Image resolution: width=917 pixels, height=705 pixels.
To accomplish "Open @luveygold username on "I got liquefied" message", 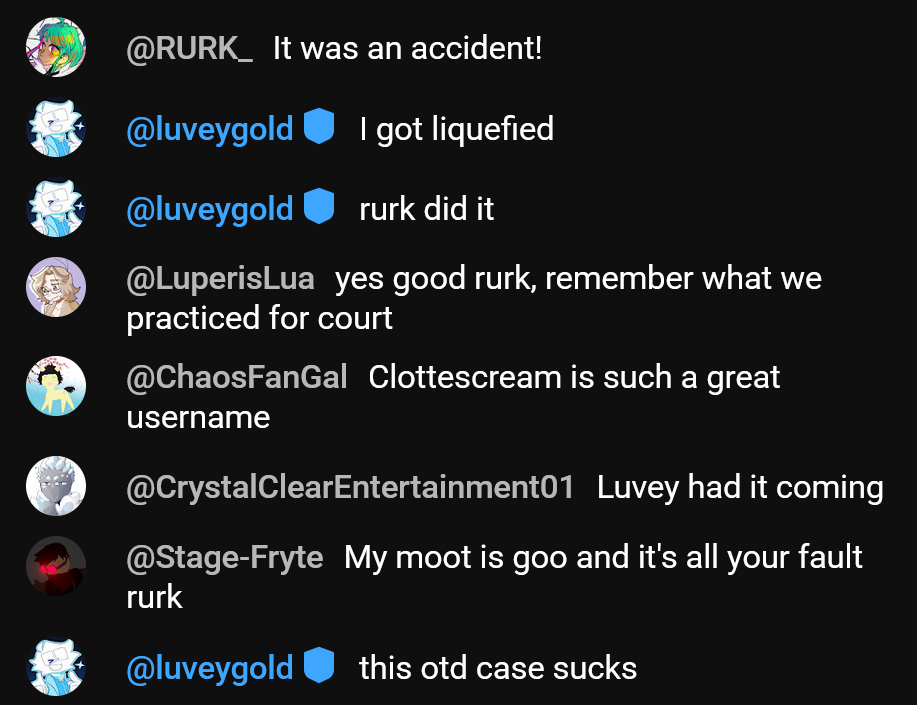I will [x=210, y=129].
